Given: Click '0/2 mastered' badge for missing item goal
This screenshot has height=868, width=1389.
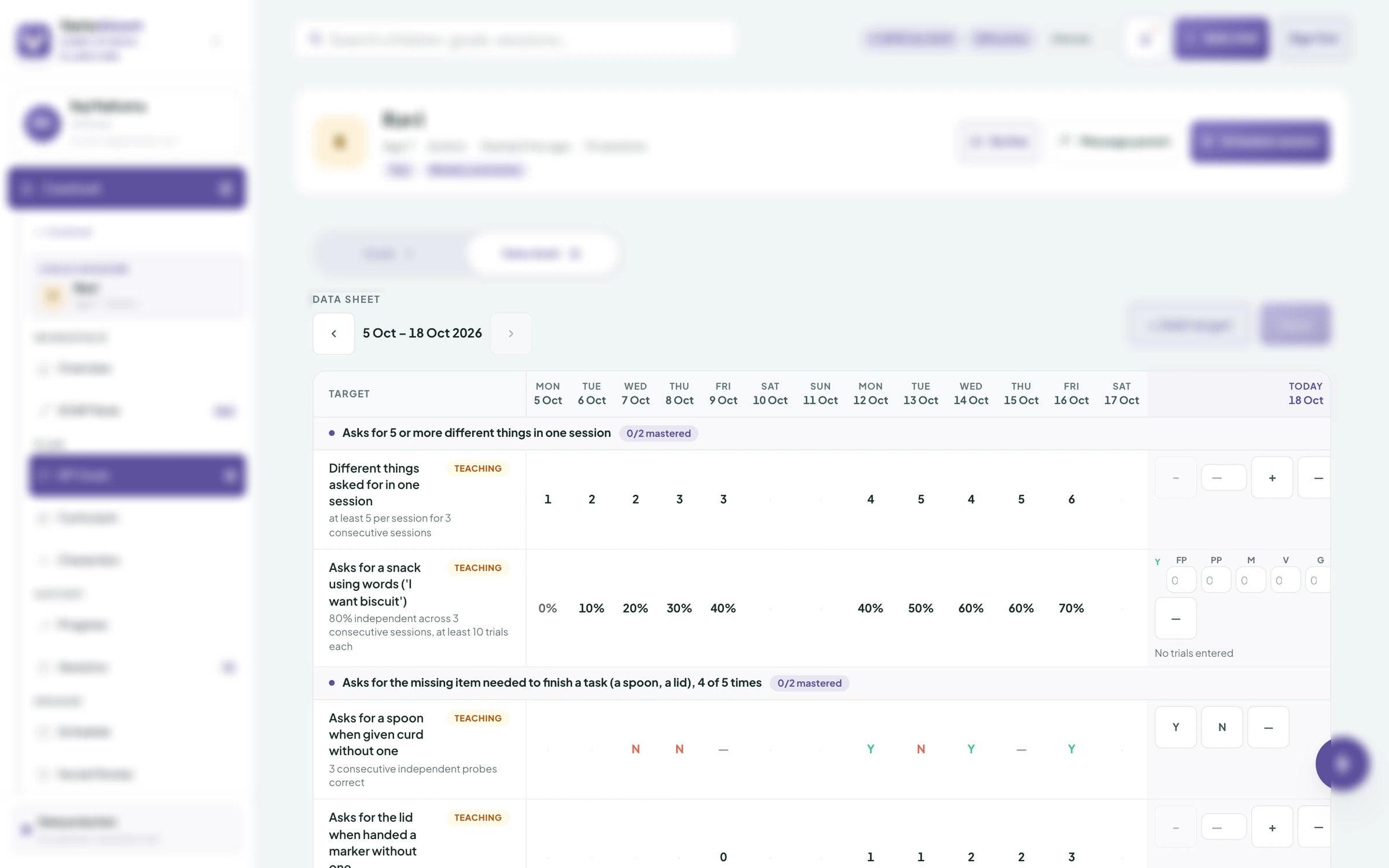Looking at the screenshot, I should click(x=809, y=683).
